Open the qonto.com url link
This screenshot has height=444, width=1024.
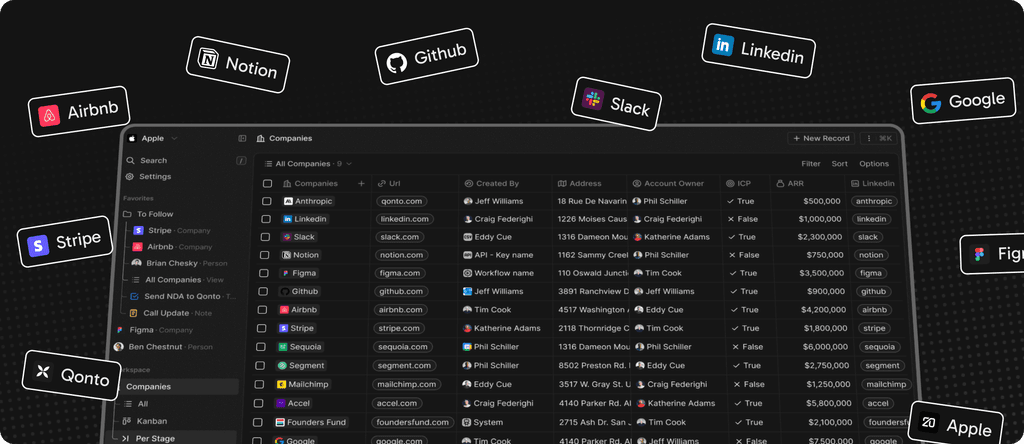[x=402, y=201]
